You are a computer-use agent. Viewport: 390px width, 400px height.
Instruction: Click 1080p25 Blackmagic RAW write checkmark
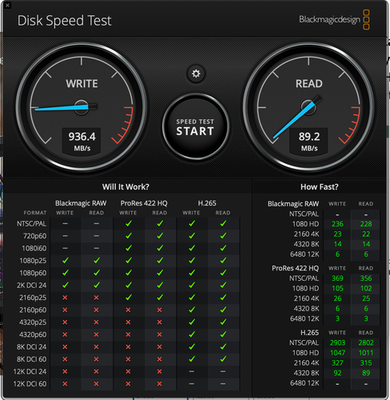65,260
